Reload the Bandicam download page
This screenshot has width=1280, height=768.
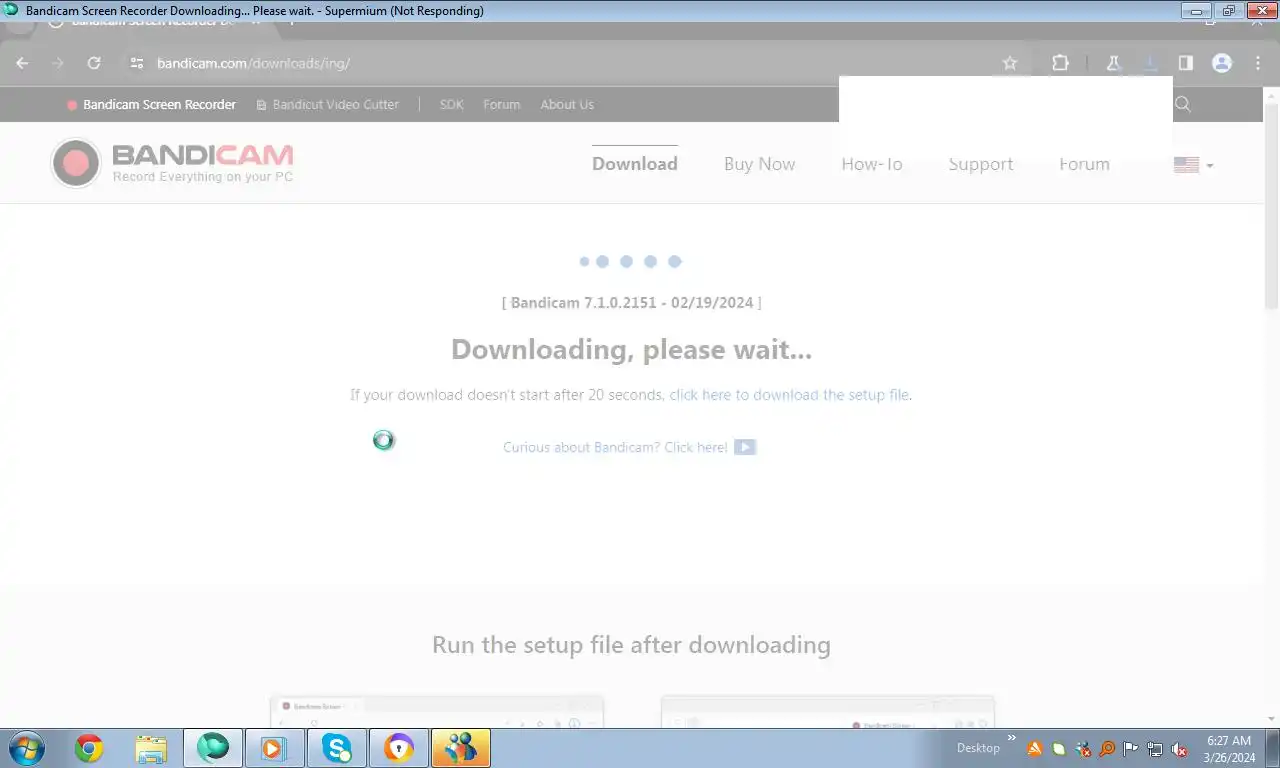click(94, 63)
